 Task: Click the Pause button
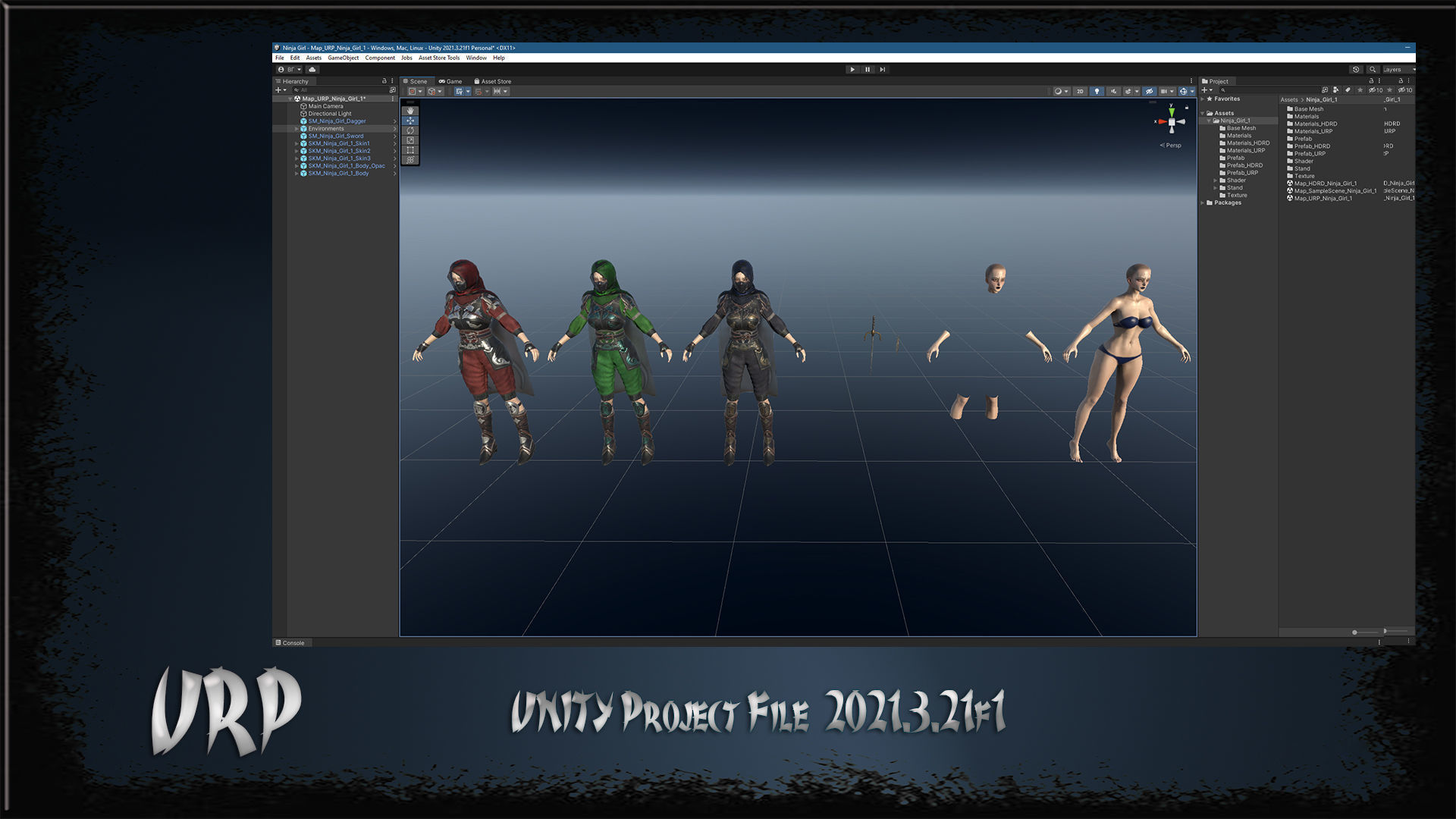[868, 70]
